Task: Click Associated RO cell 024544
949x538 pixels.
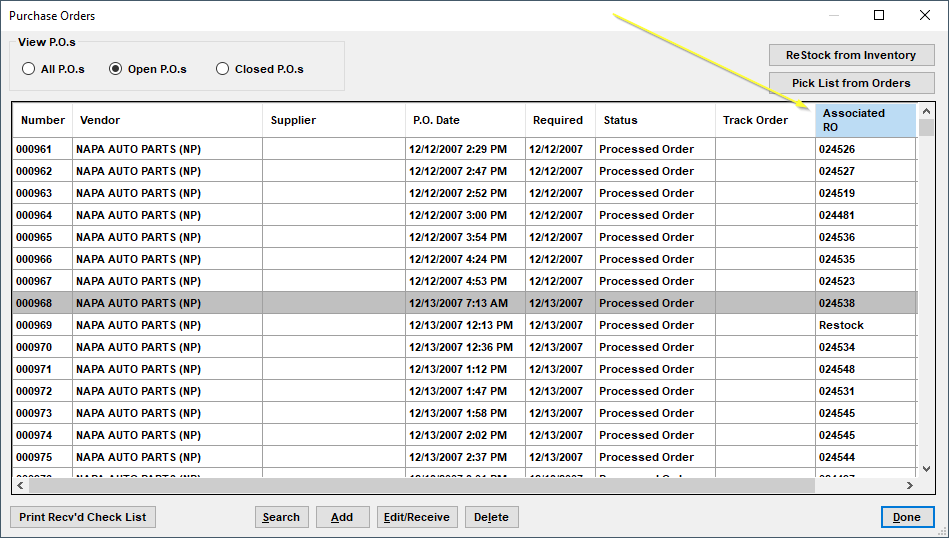Action: pyautogui.click(x=865, y=457)
